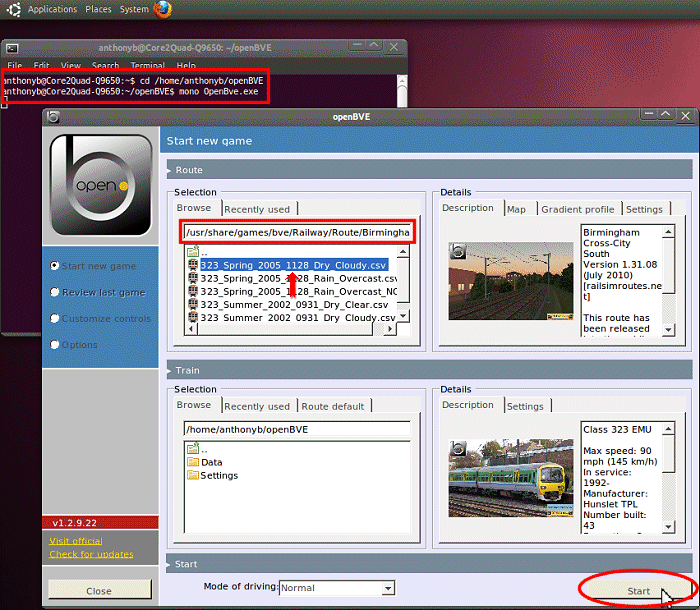Image resolution: width=700 pixels, height=610 pixels.
Task: Click route description scrollbar up arrow
Action: click(x=668, y=231)
